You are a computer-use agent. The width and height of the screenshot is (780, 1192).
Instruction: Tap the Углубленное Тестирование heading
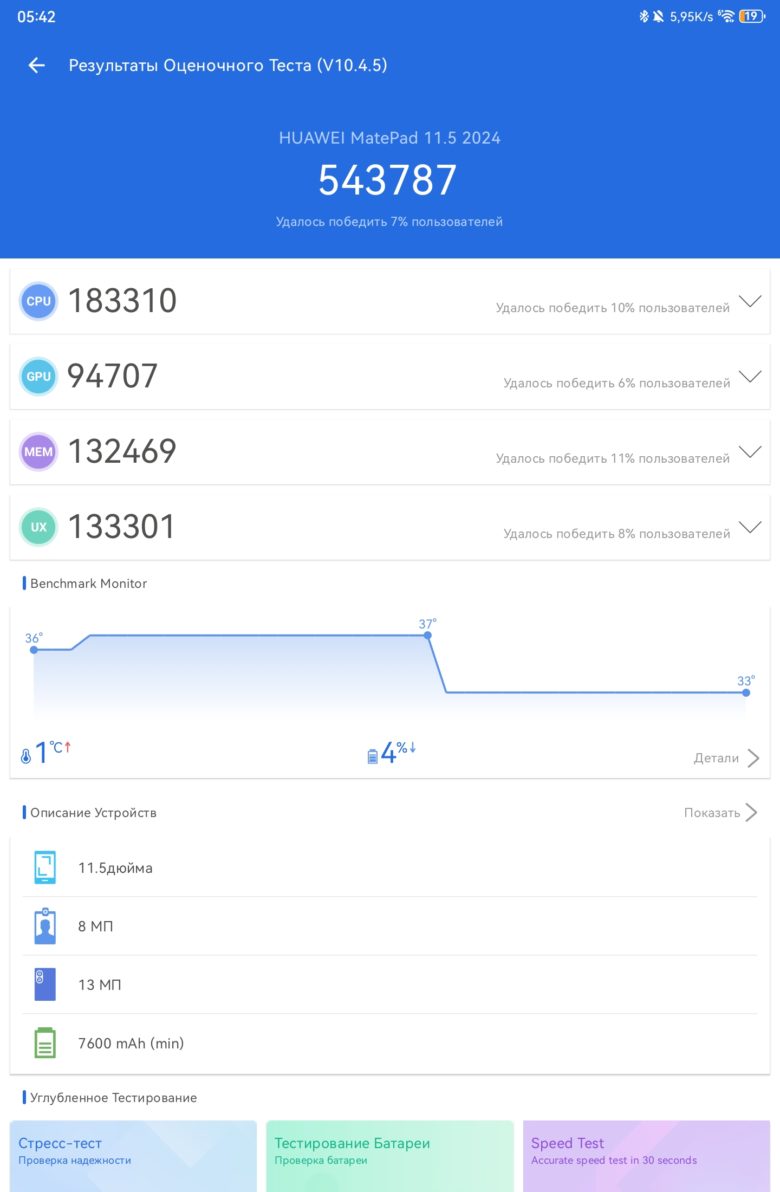pyautogui.click(x=113, y=1098)
